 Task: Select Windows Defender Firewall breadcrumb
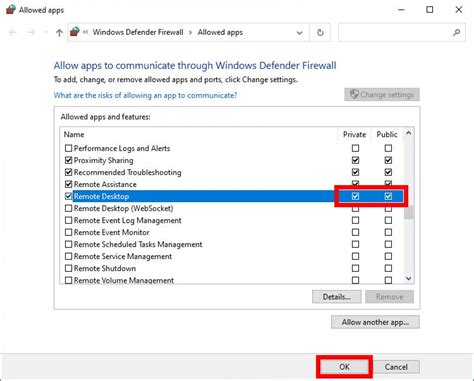coord(138,32)
